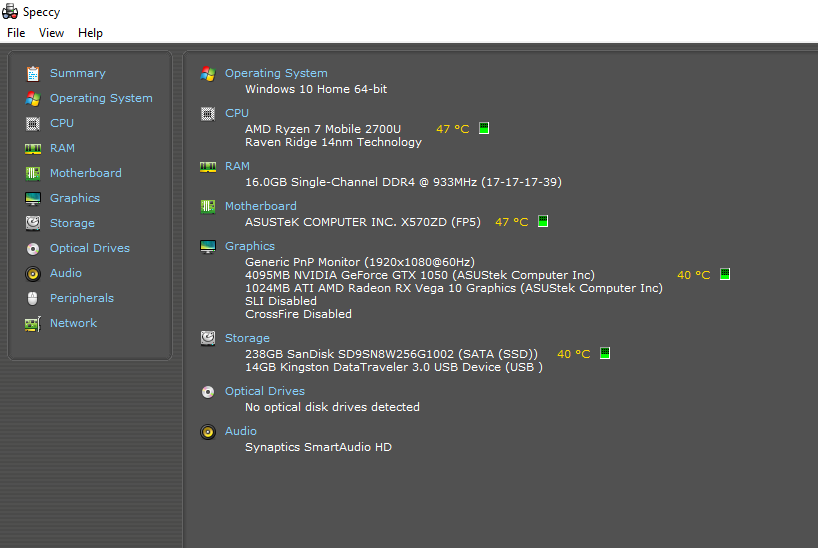Select Operating System in the sidebar
This screenshot has width=818, height=548.
point(101,98)
